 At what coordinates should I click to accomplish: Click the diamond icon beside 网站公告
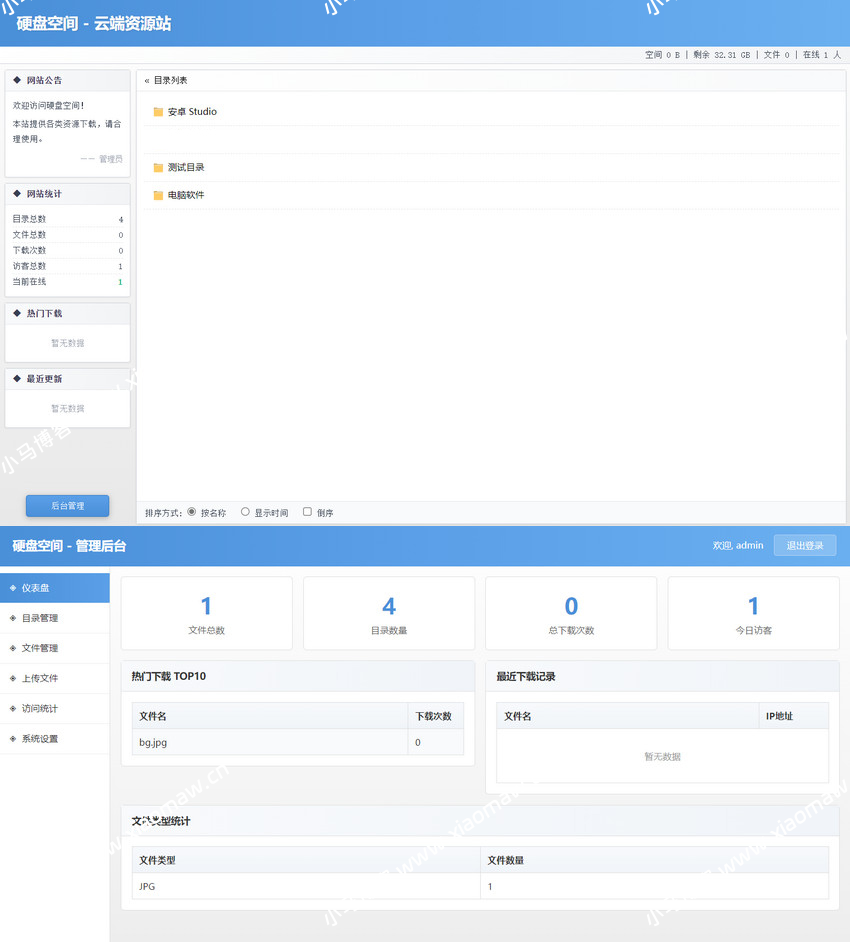[x=17, y=80]
